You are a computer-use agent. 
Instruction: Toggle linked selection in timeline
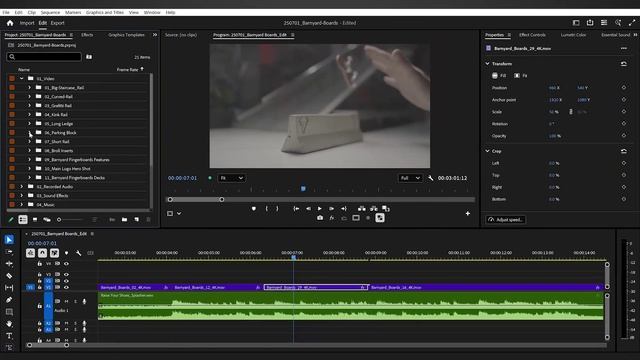[x=54, y=253]
